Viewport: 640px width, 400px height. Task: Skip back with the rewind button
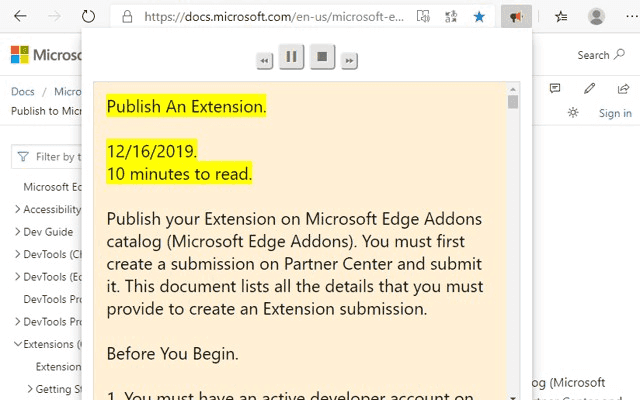click(x=264, y=61)
